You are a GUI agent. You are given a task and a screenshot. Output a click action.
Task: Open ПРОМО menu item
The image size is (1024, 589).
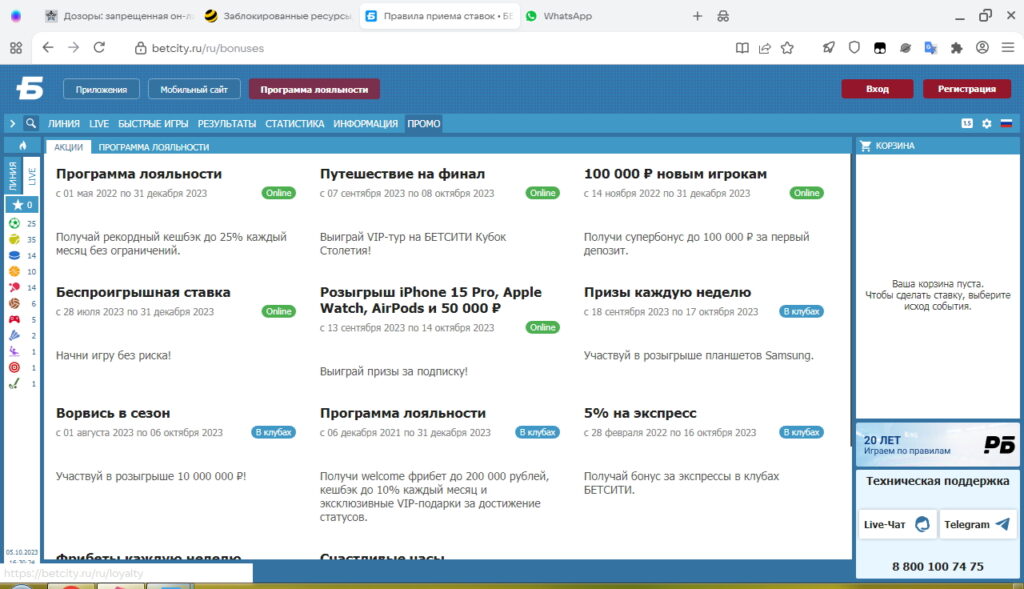click(x=424, y=123)
